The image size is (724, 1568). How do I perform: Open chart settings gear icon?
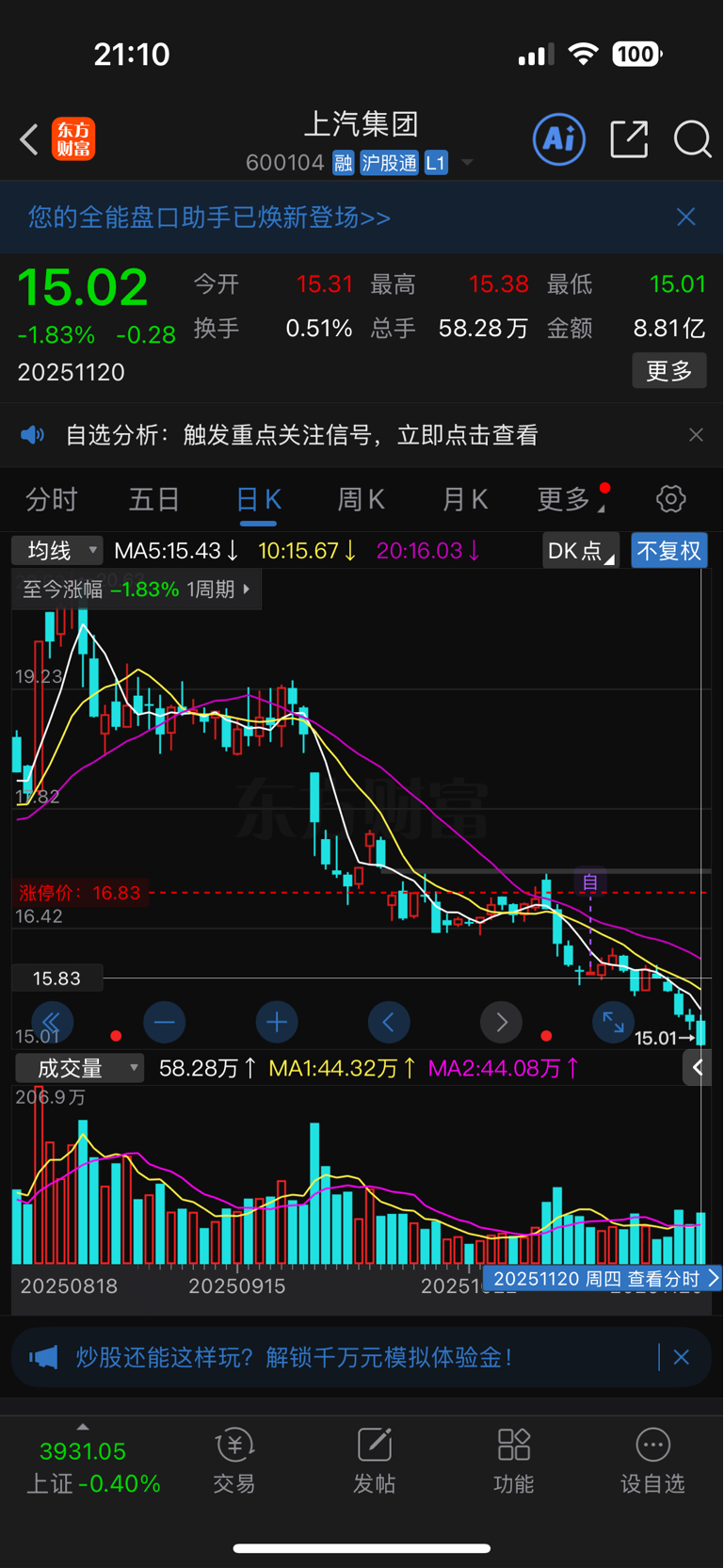(x=671, y=499)
